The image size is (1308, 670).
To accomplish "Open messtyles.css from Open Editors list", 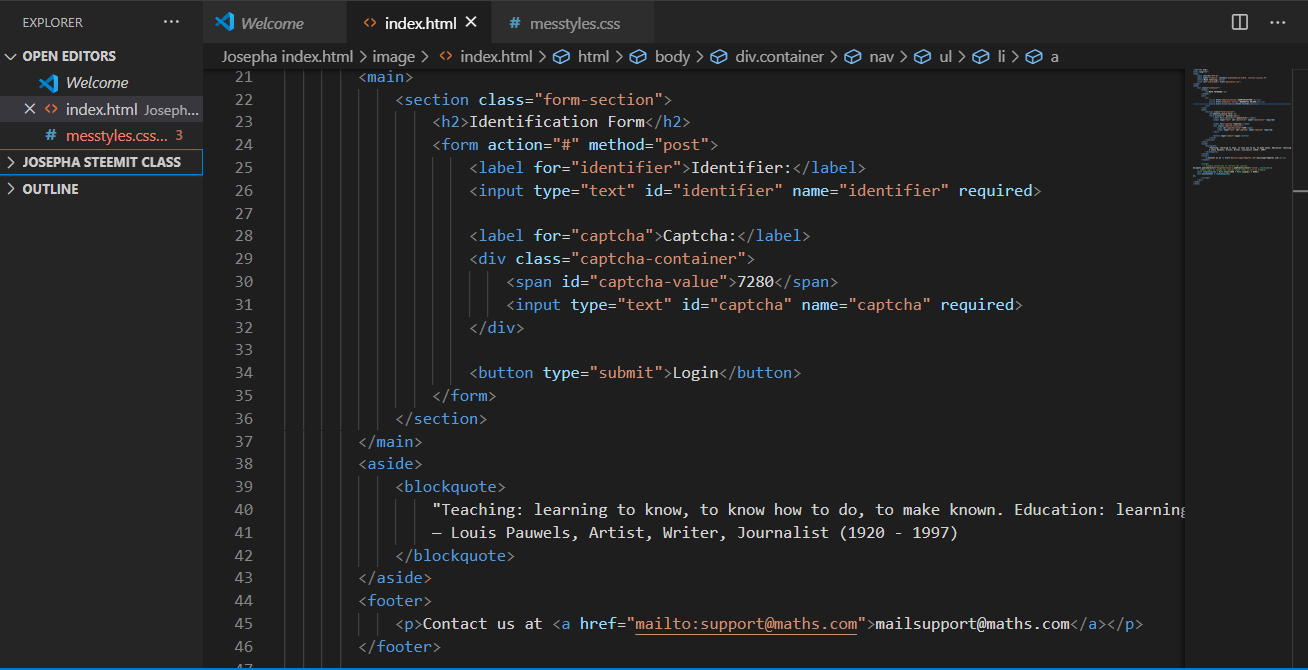I will [x=101, y=135].
